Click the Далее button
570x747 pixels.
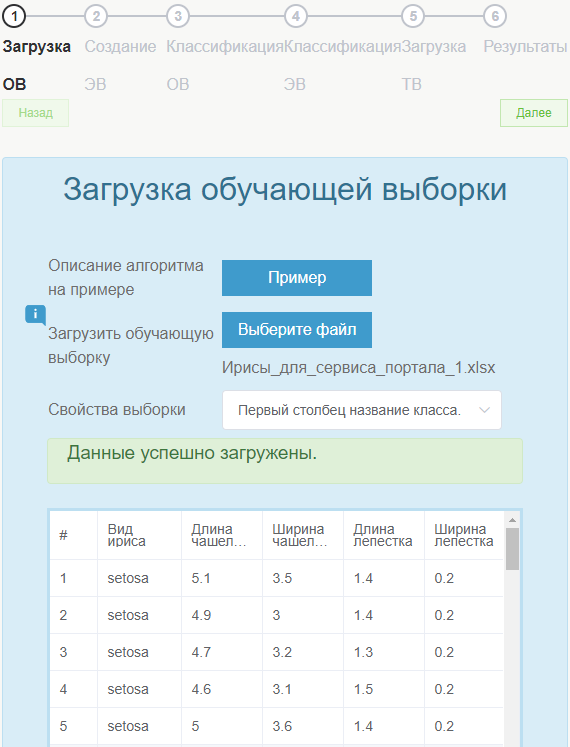tap(534, 113)
